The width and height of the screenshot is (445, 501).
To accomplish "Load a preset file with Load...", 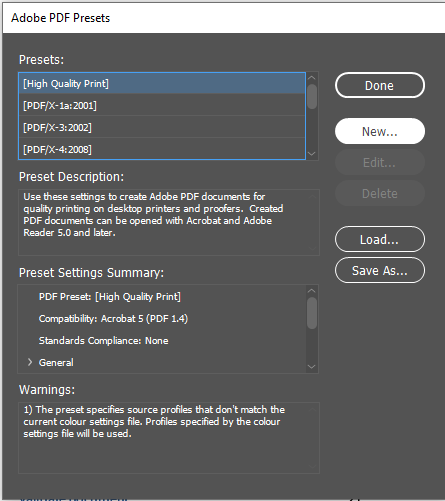I will coord(380,239).
